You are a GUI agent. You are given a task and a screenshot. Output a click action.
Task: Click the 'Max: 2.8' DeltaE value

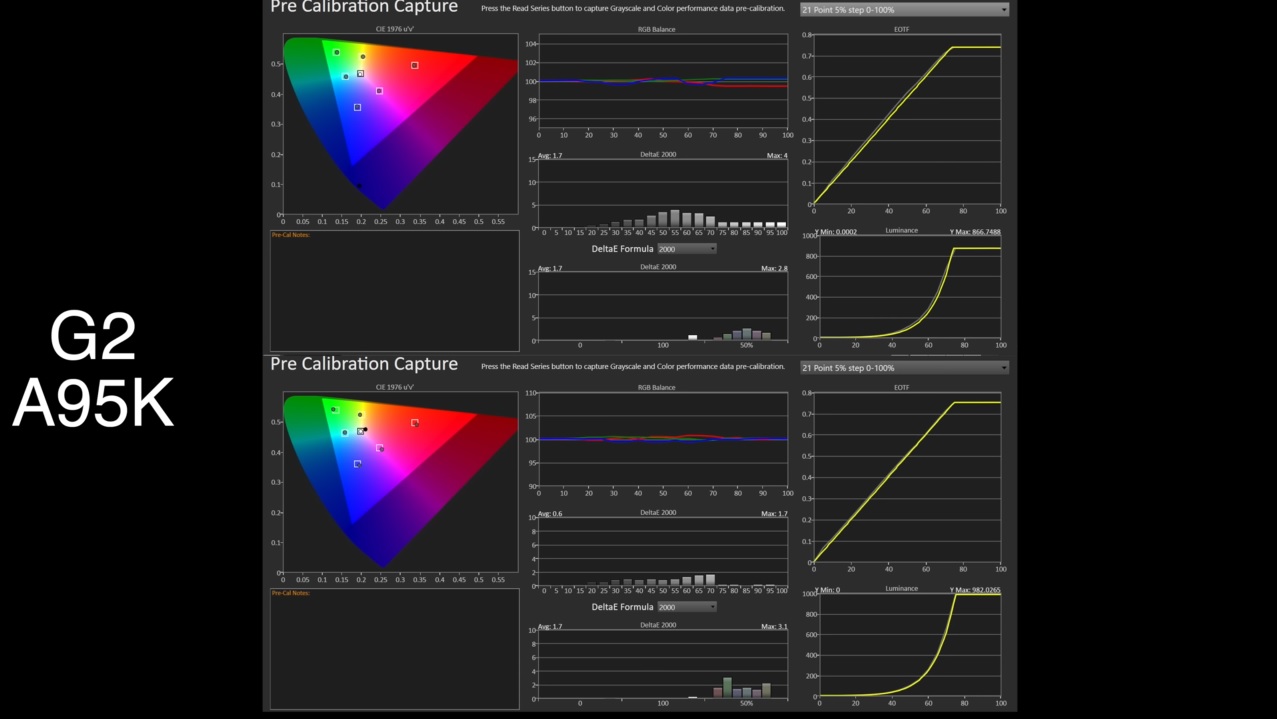coord(774,268)
